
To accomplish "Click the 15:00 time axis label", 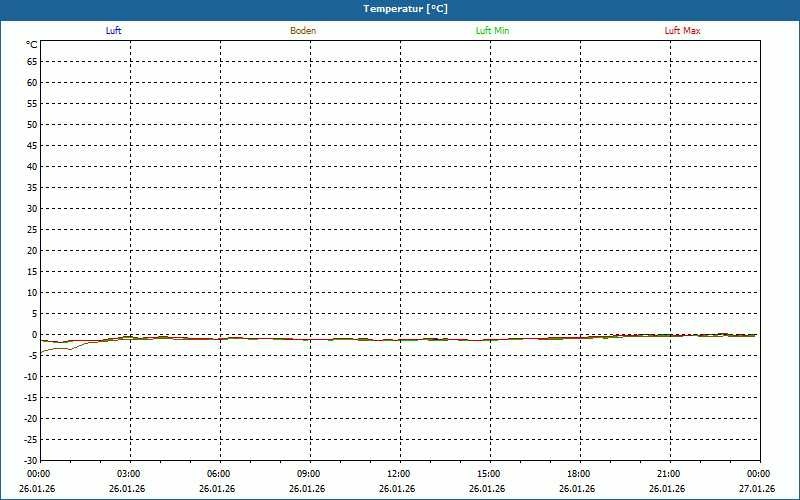I will click(x=489, y=474).
